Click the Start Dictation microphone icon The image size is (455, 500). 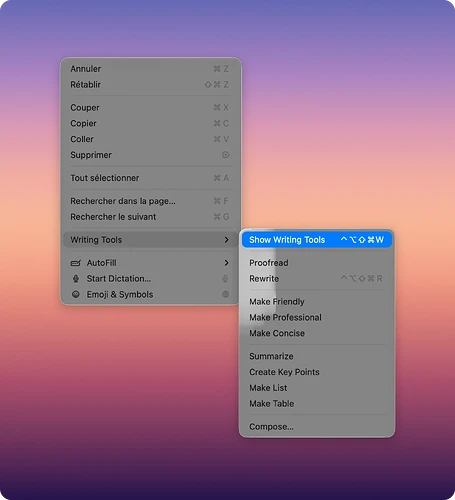click(x=76, y=279)
